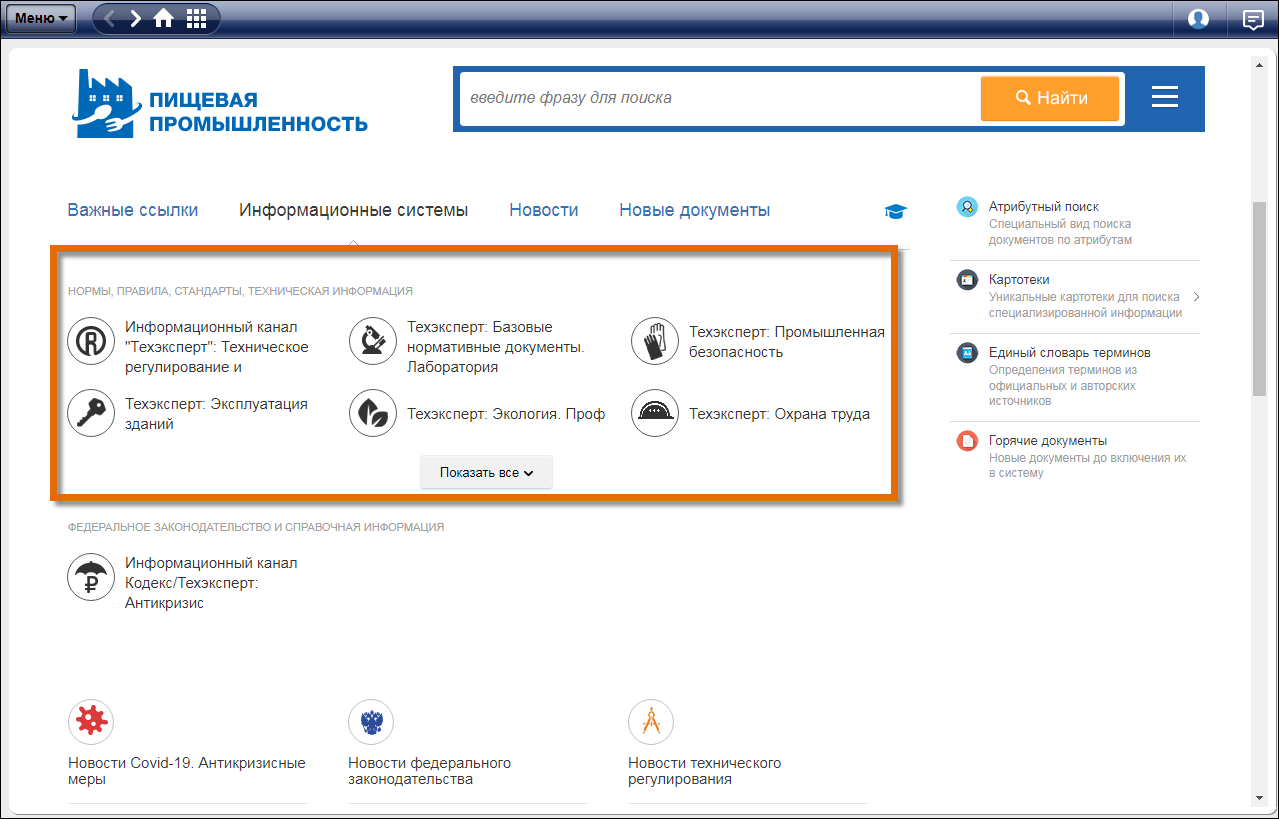Click the compass technical regulation icon

651,721
